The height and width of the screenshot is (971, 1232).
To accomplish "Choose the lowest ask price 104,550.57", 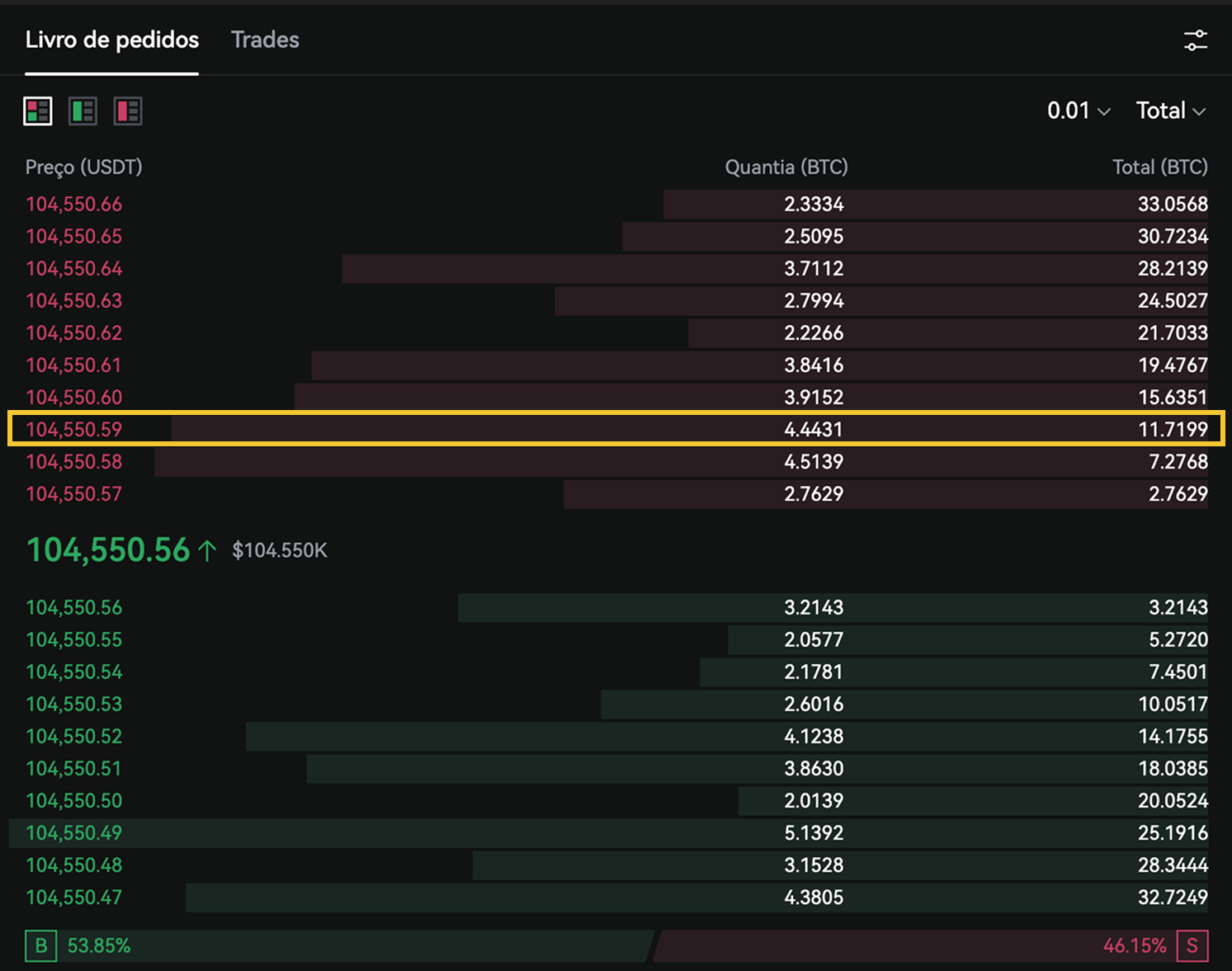I will (74, 494).
